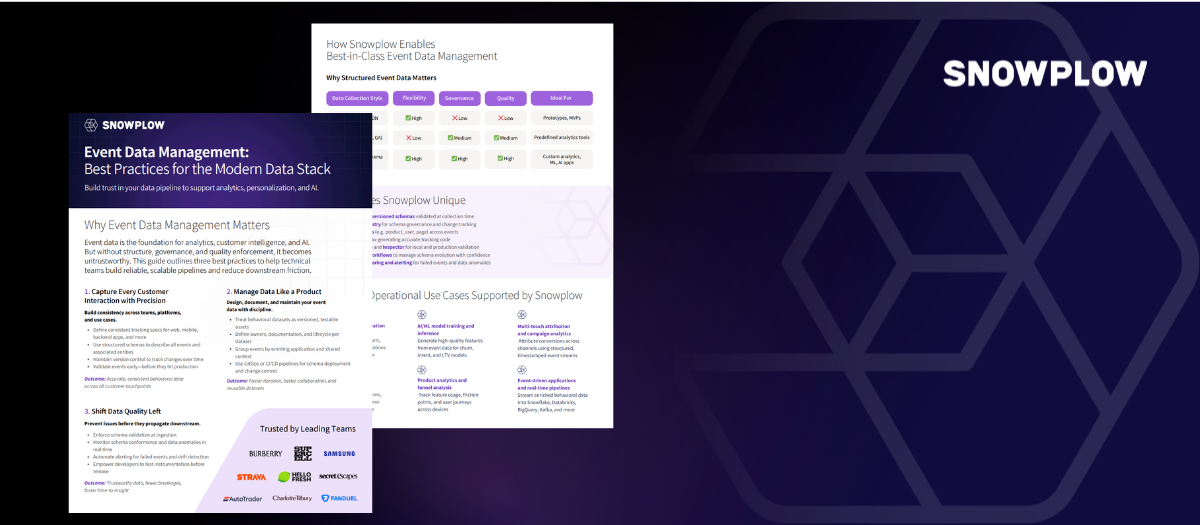
Task: Click 'Best Practices for the Modern Data Stack' subtitle
Action: (208, 169)
